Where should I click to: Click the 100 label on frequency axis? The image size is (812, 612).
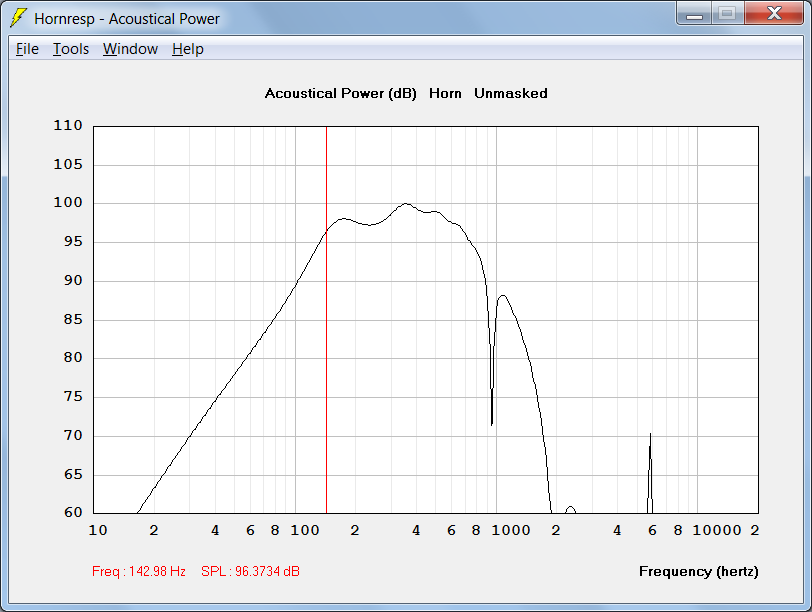304,530
